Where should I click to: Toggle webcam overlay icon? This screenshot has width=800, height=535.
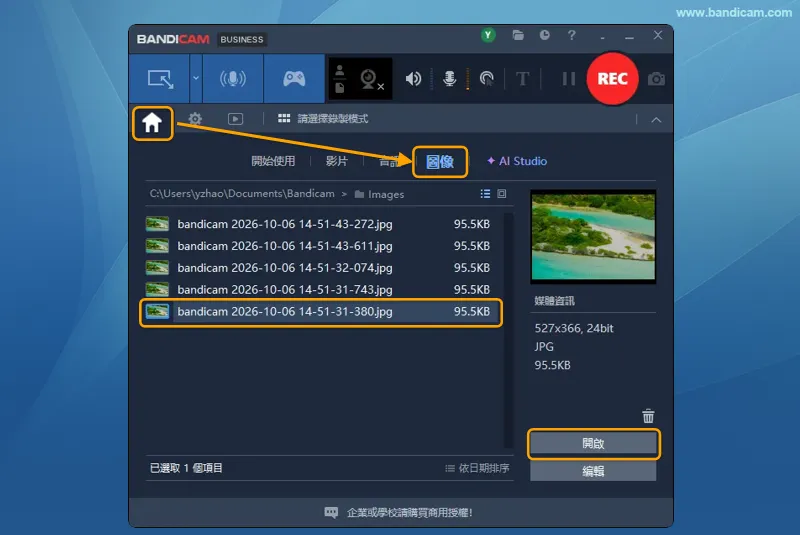click(369, 79)
